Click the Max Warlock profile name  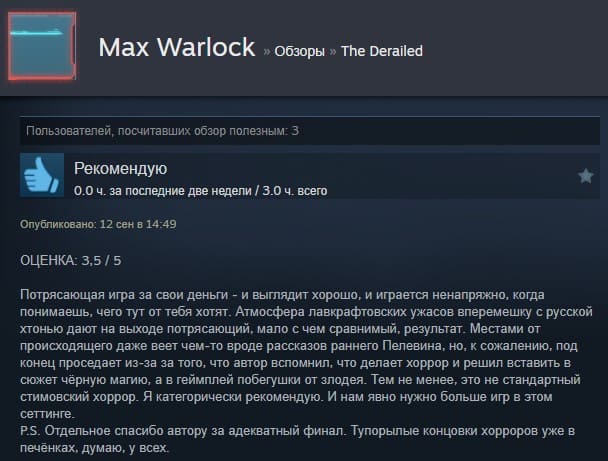(x=177, y=47)
